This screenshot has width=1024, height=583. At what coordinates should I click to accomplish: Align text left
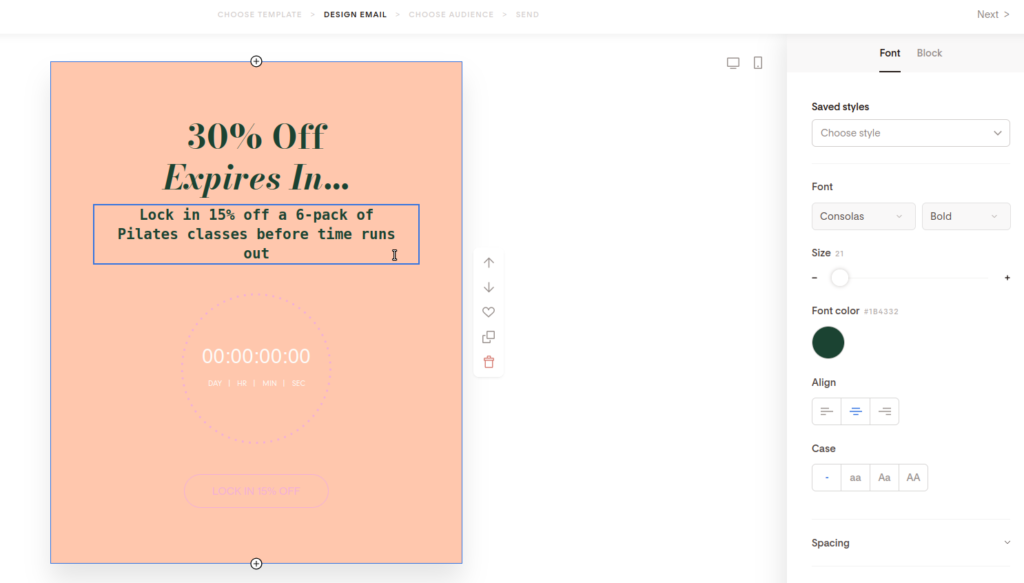coord(826,411)
